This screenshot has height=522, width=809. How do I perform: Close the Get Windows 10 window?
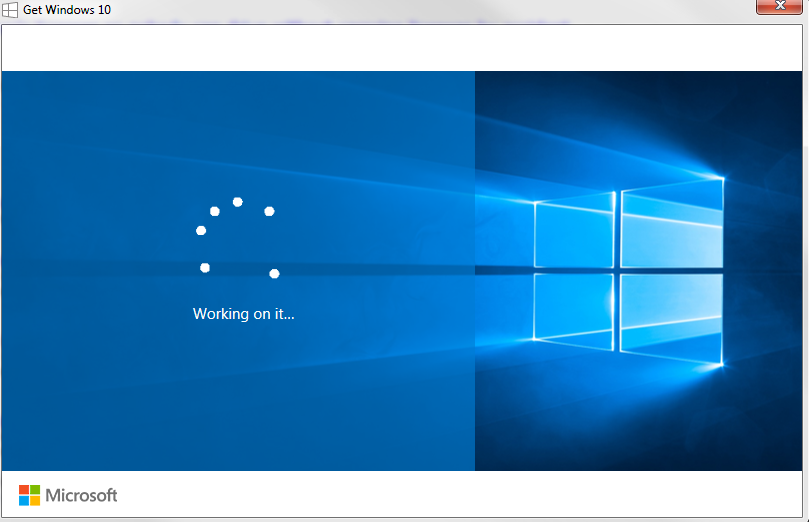click(x=779, y=6)
